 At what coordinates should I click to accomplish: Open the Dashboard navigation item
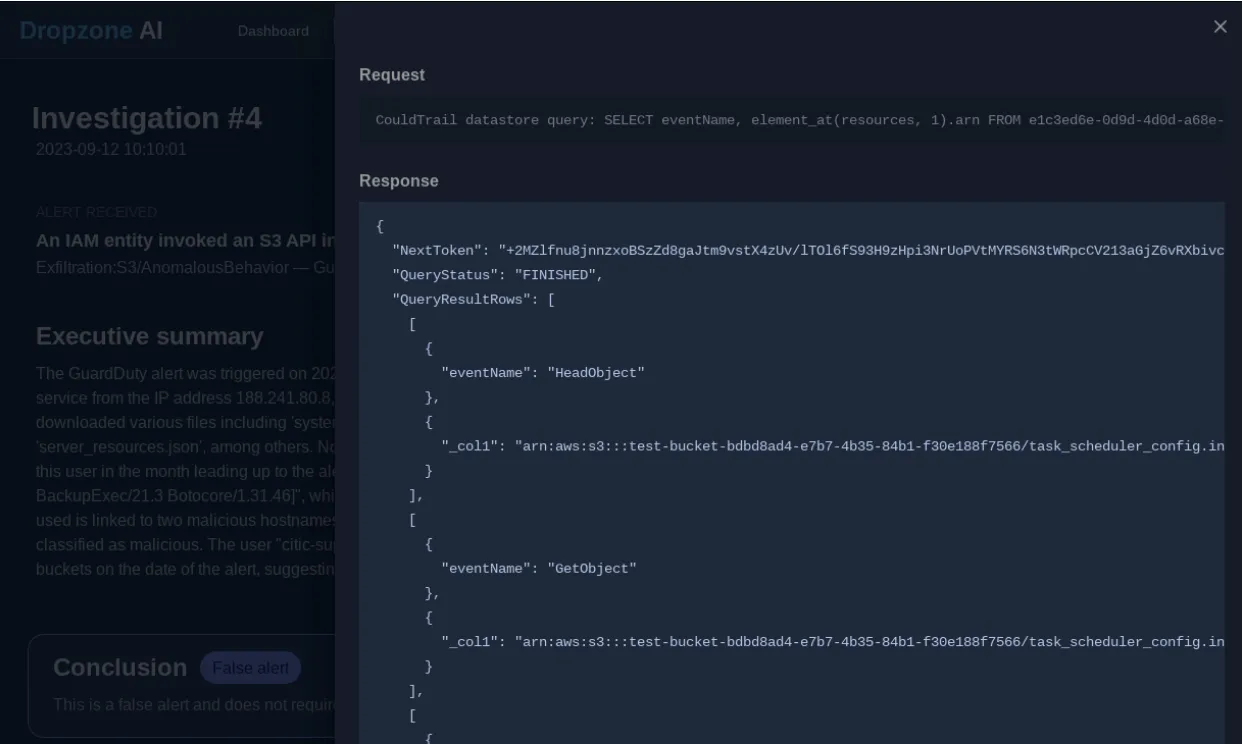coord(273,31)
